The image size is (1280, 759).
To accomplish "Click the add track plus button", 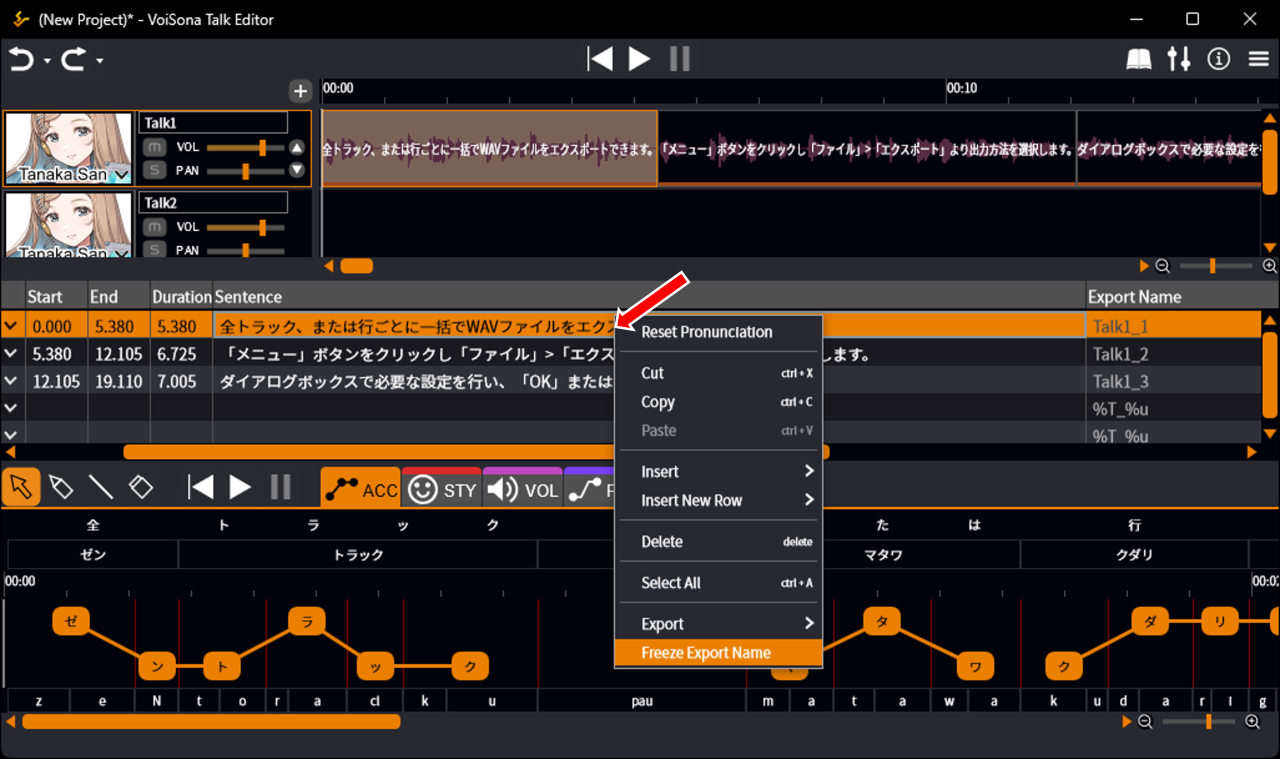I will tap(300, 92).
